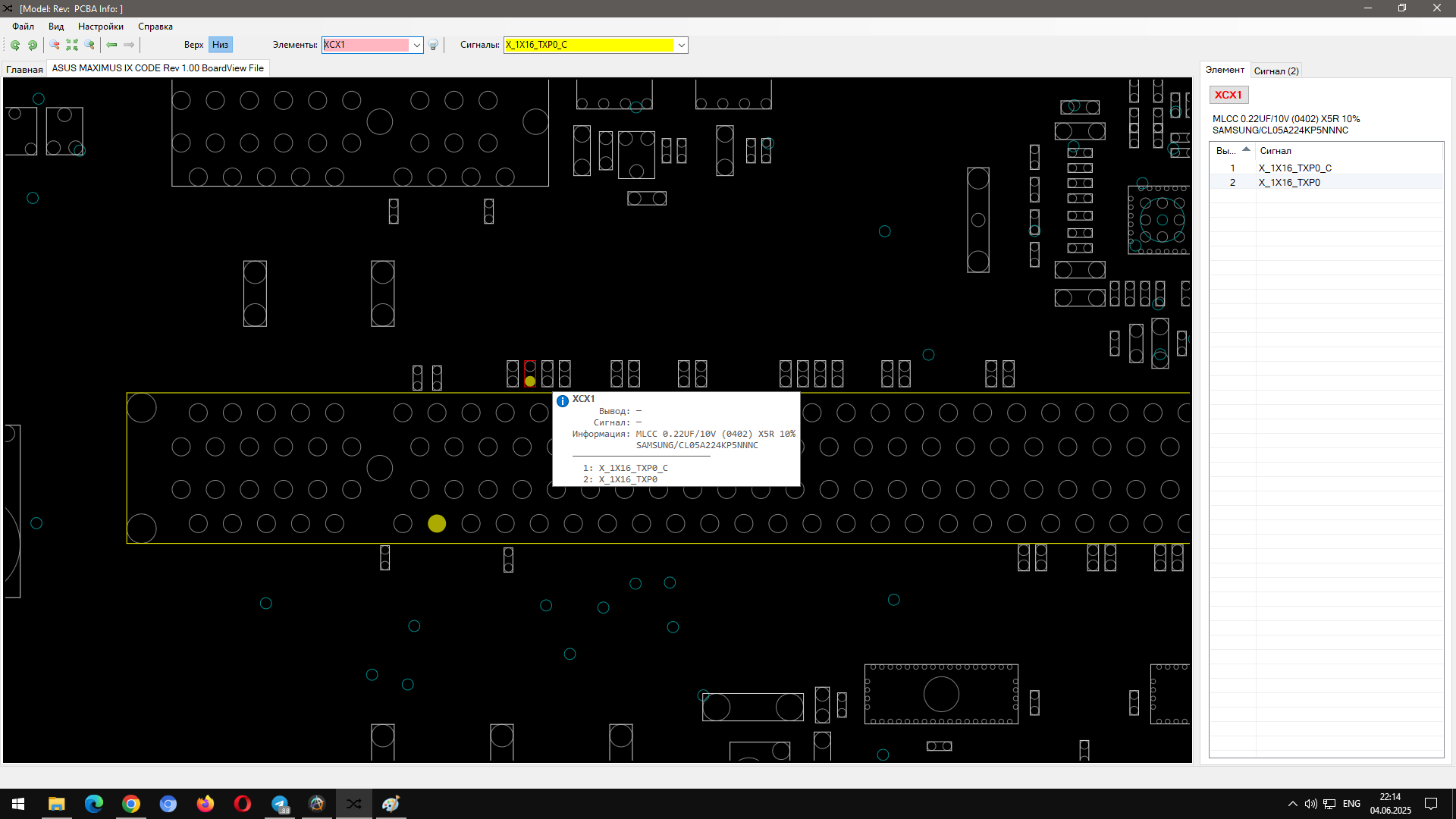The height and width of the screenshot is (819, 1456).
Task: Click the green back arrow icon
Action: click(111, 45)
